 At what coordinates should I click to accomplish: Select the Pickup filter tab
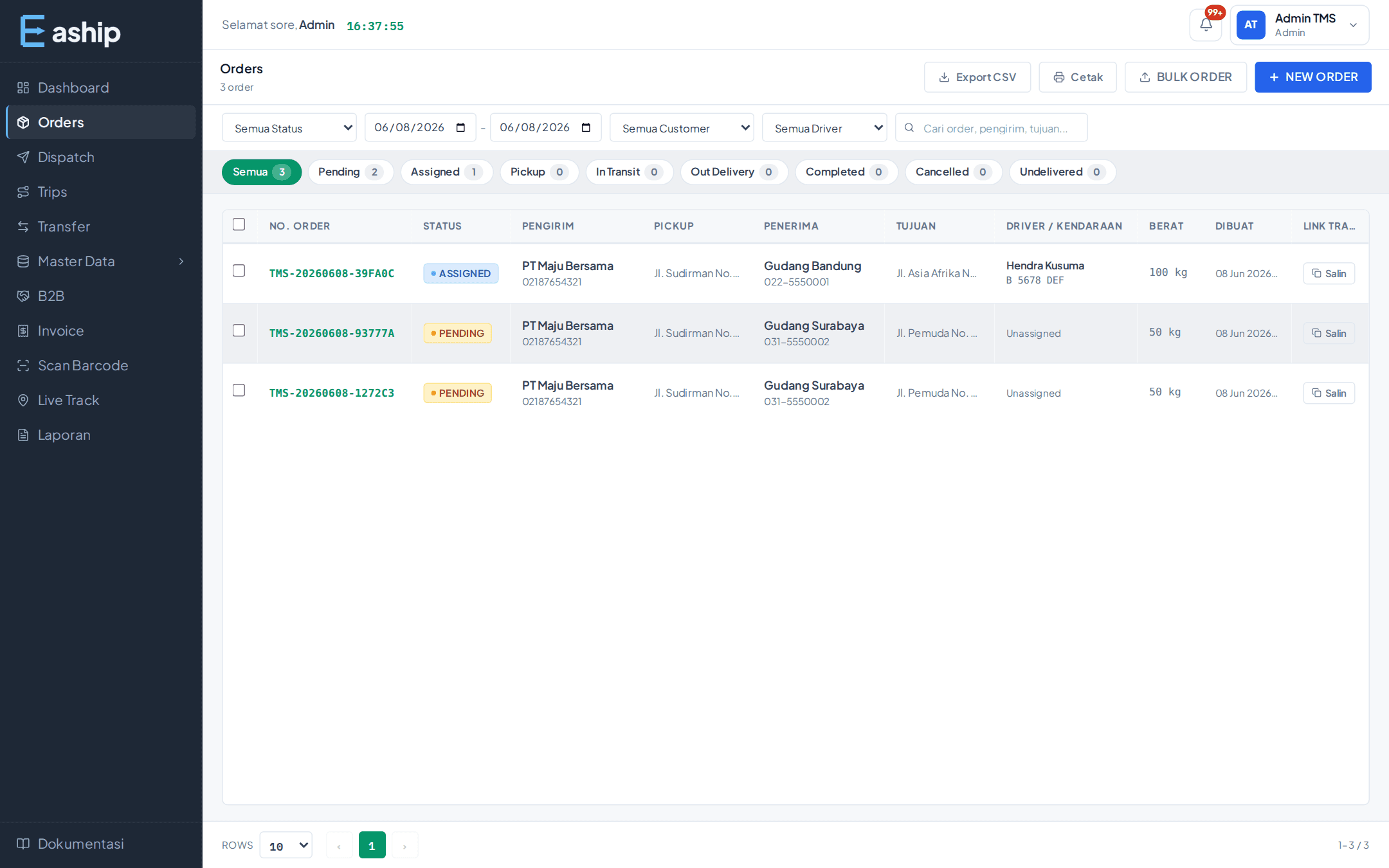pos(539,172)
